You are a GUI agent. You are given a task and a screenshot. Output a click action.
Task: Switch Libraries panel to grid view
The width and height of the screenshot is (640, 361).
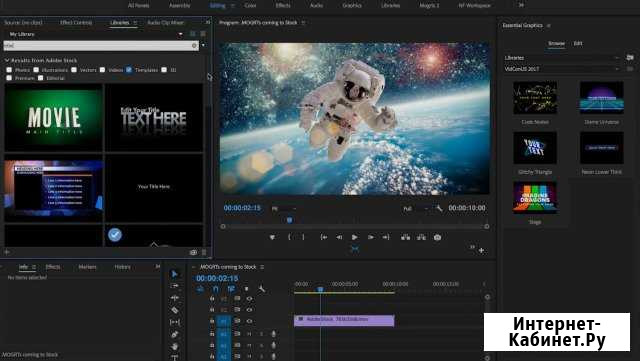coord(193,34)
